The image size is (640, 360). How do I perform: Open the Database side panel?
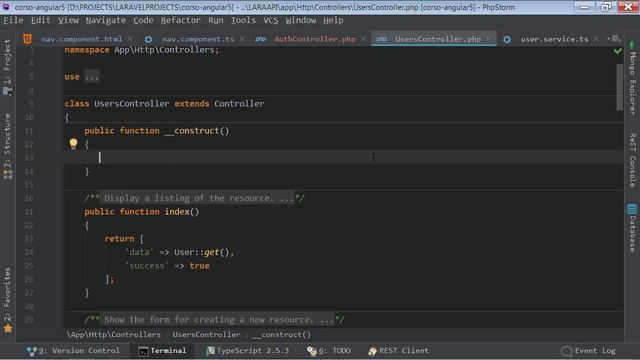click(632, 228)
